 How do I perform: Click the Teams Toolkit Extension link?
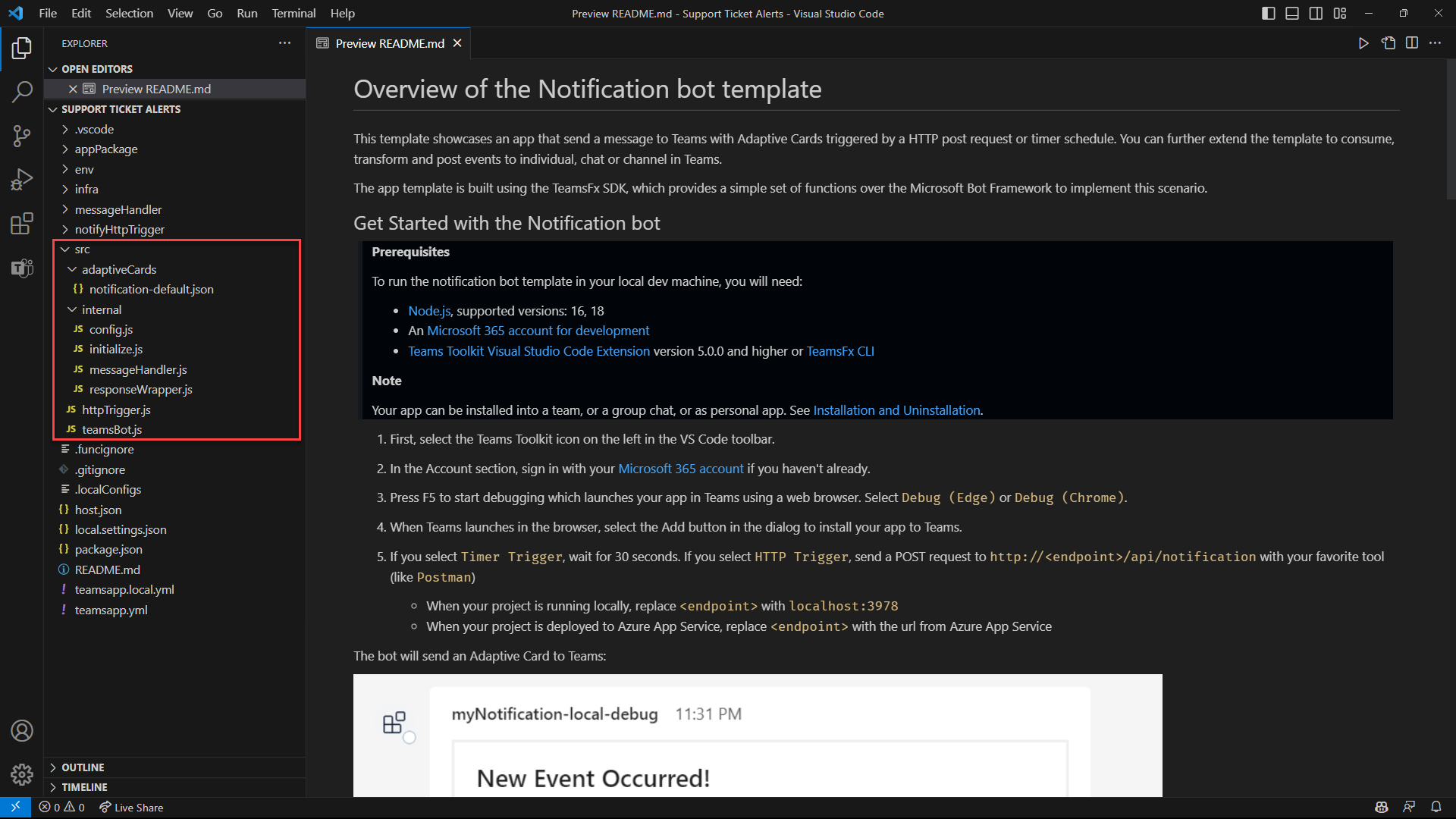(529, 350)
